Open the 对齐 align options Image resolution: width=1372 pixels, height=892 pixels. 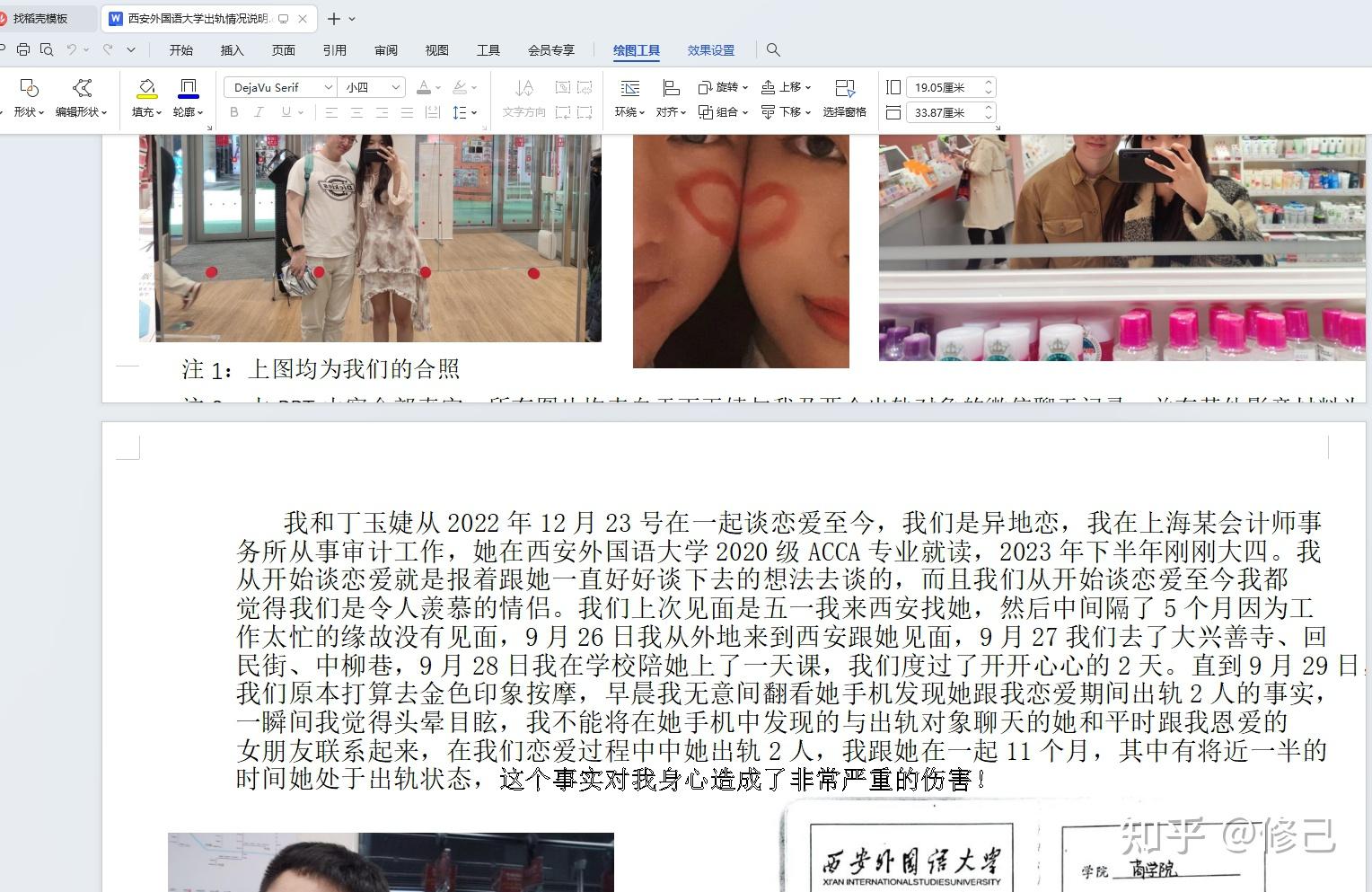671,97
